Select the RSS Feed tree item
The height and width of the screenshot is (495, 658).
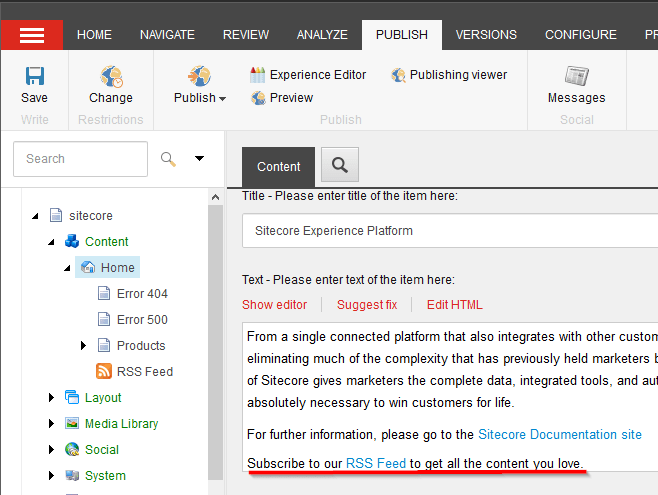tap(144, 372)
